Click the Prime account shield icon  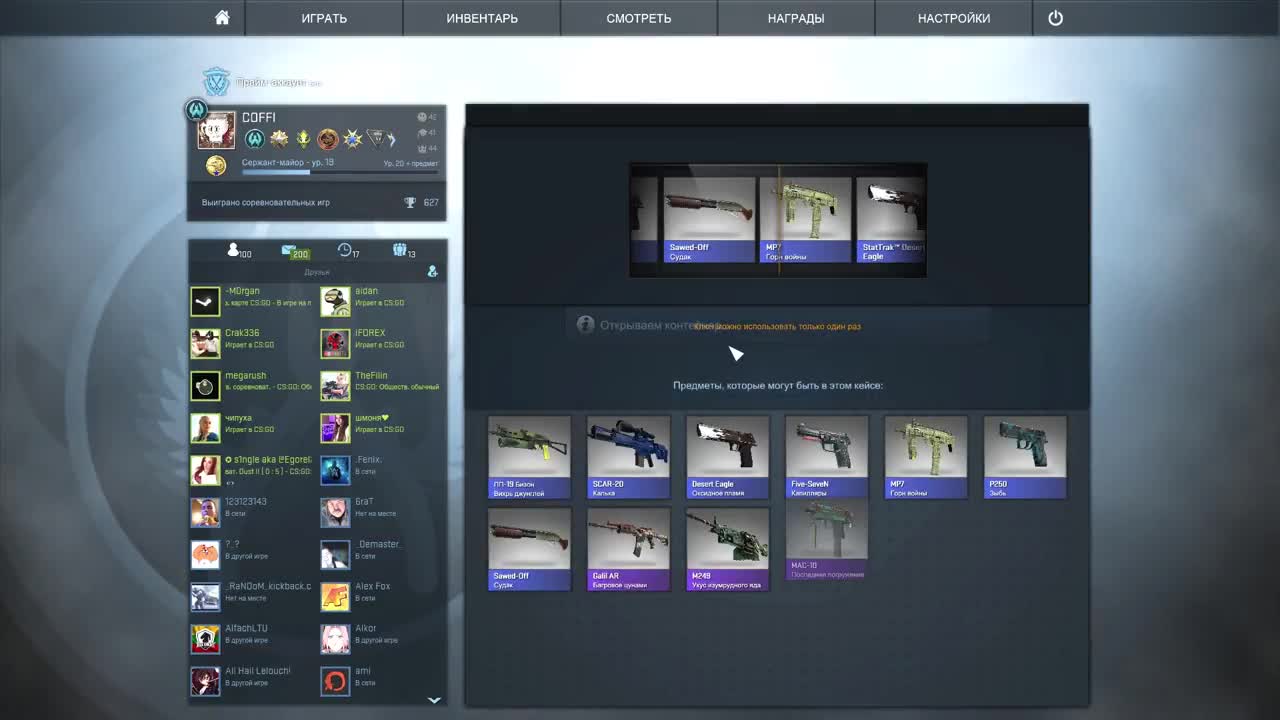coord(216,82)
